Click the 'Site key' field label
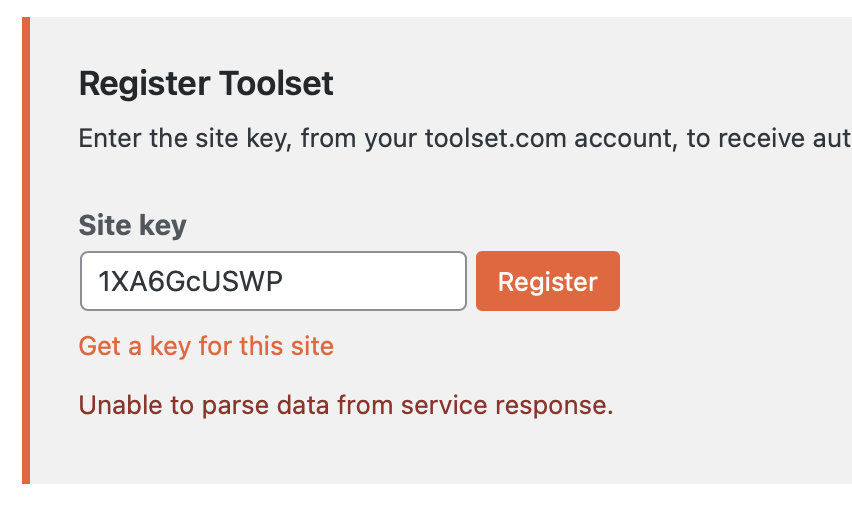 (x=132, y=226)
